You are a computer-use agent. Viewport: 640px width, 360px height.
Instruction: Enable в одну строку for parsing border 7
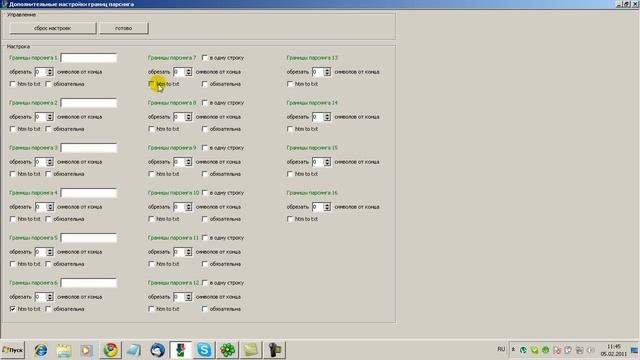click(205, 58)
